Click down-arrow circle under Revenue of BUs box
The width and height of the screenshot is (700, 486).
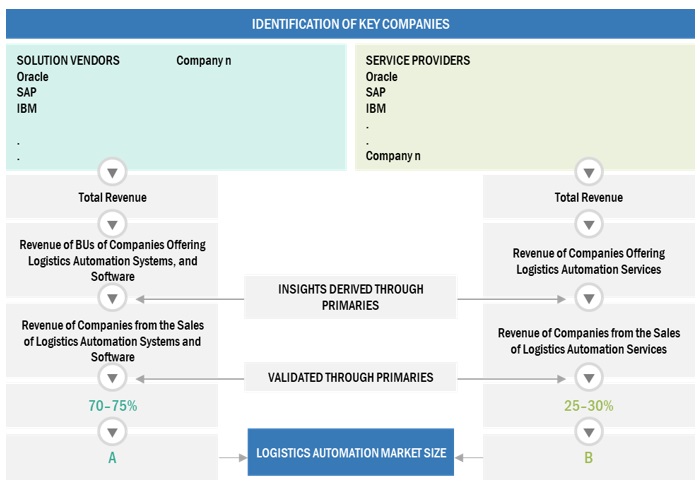tap(112, 297)
